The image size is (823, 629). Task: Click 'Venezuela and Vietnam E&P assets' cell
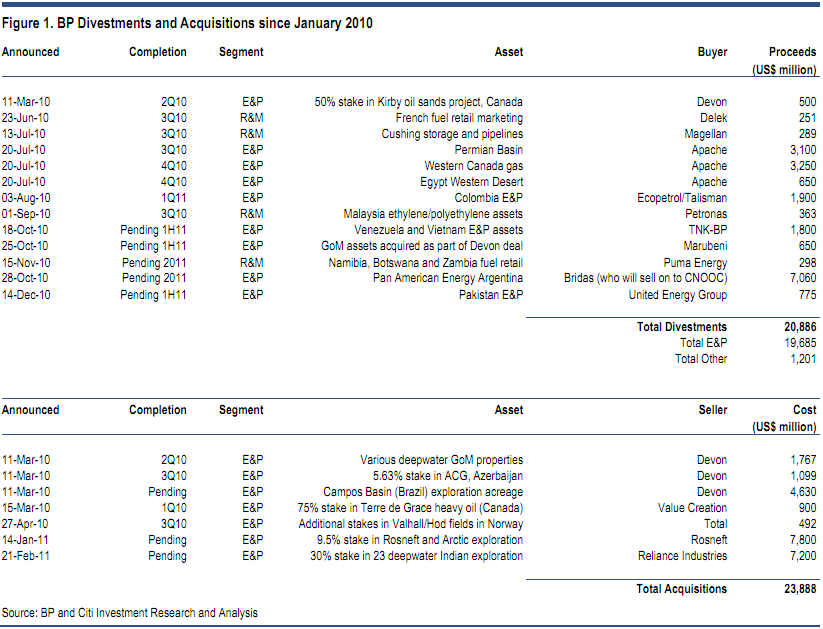(438, 230)
